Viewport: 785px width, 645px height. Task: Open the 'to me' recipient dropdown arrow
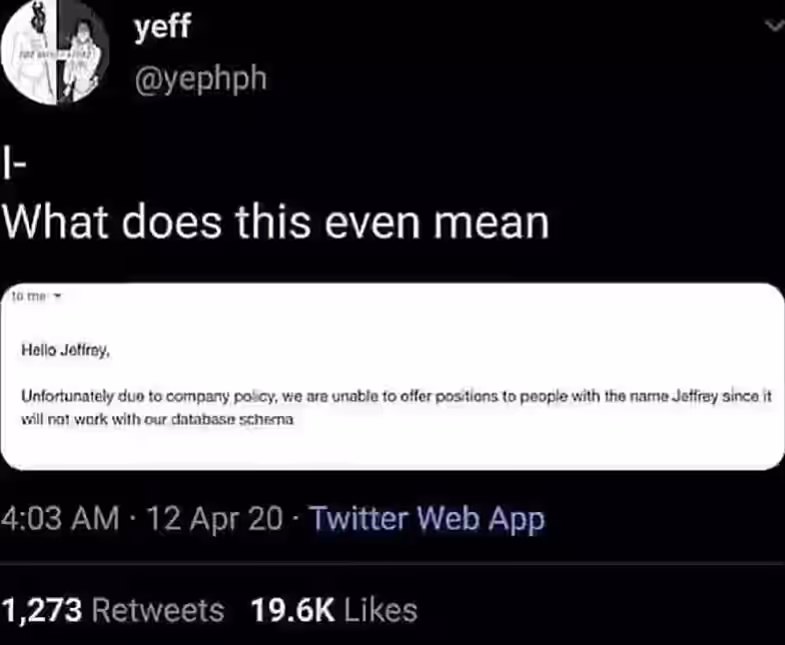point(57,296)
